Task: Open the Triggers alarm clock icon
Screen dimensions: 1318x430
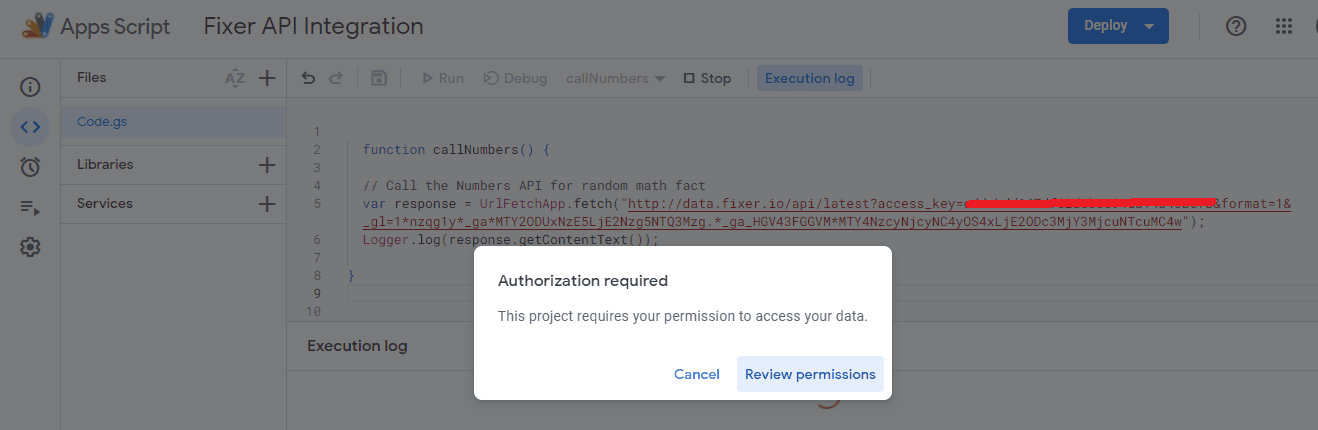Action: [30, 167]
